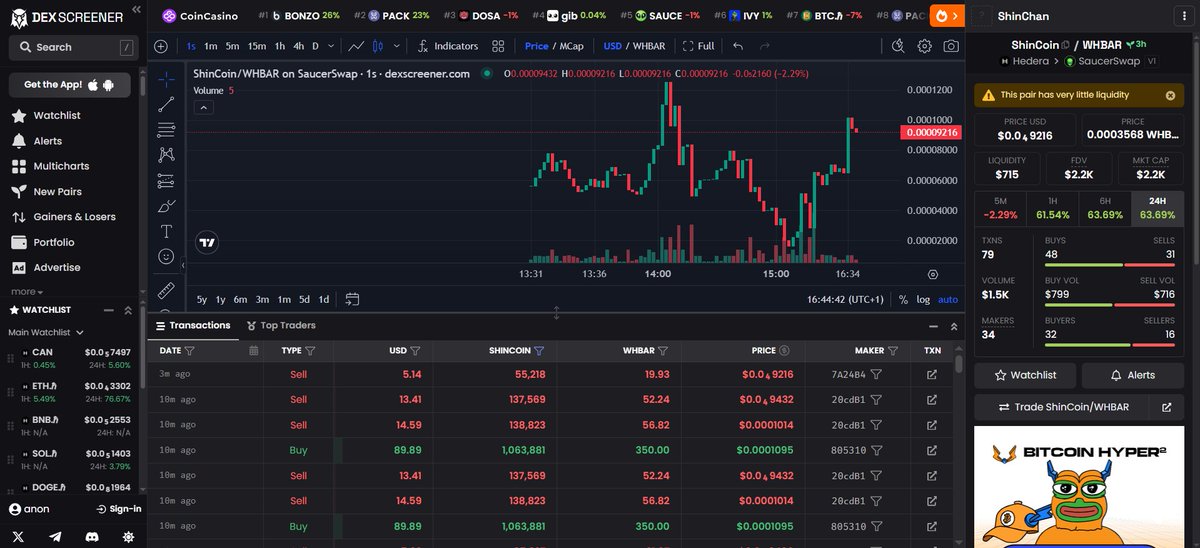
Task: Open the quick search chart icon
Action: (x=897, y=46)
